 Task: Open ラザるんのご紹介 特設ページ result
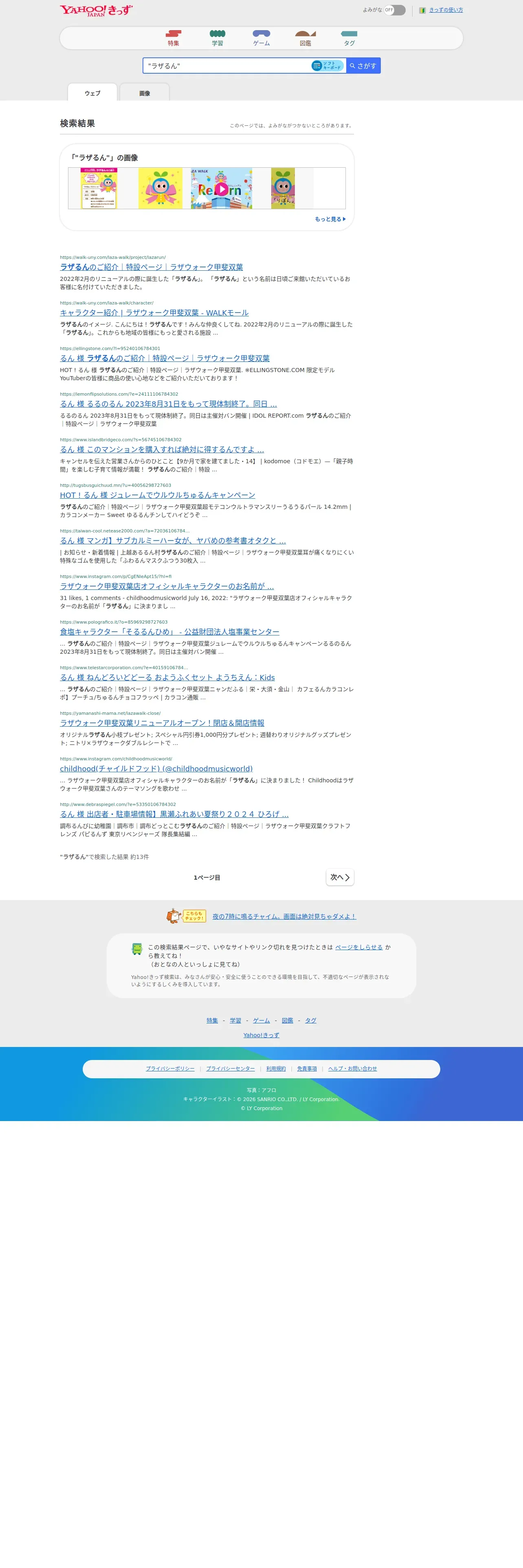151,267
